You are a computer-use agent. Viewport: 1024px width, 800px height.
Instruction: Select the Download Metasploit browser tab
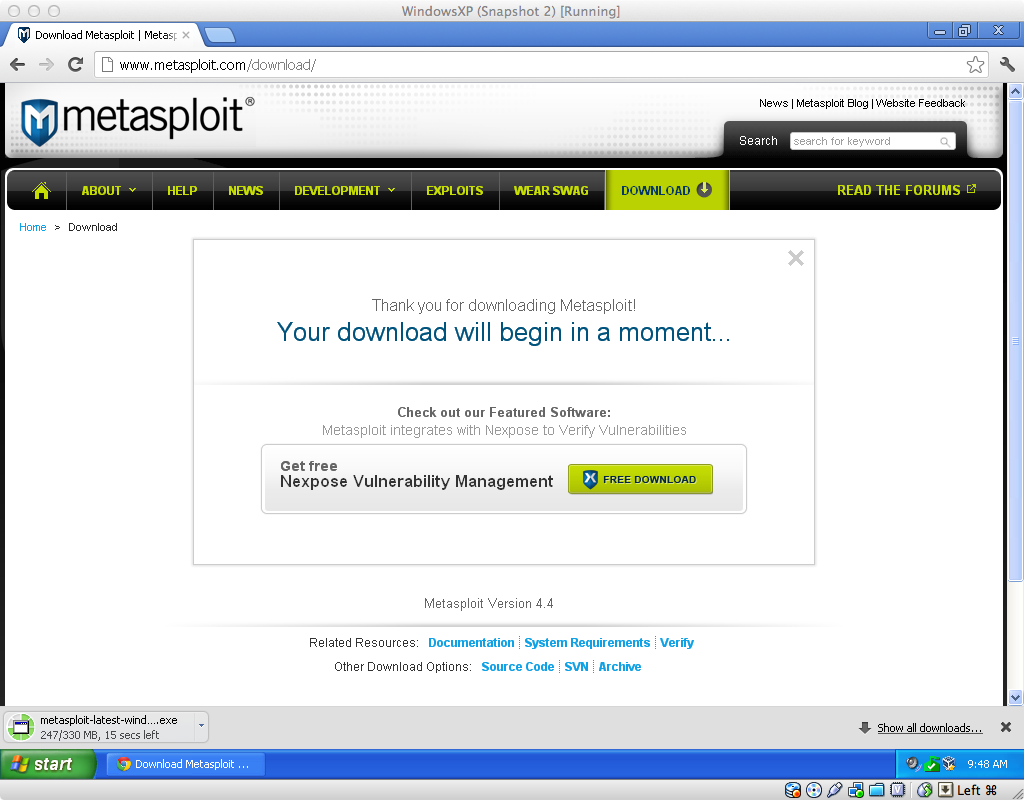(x=104, y=35)
